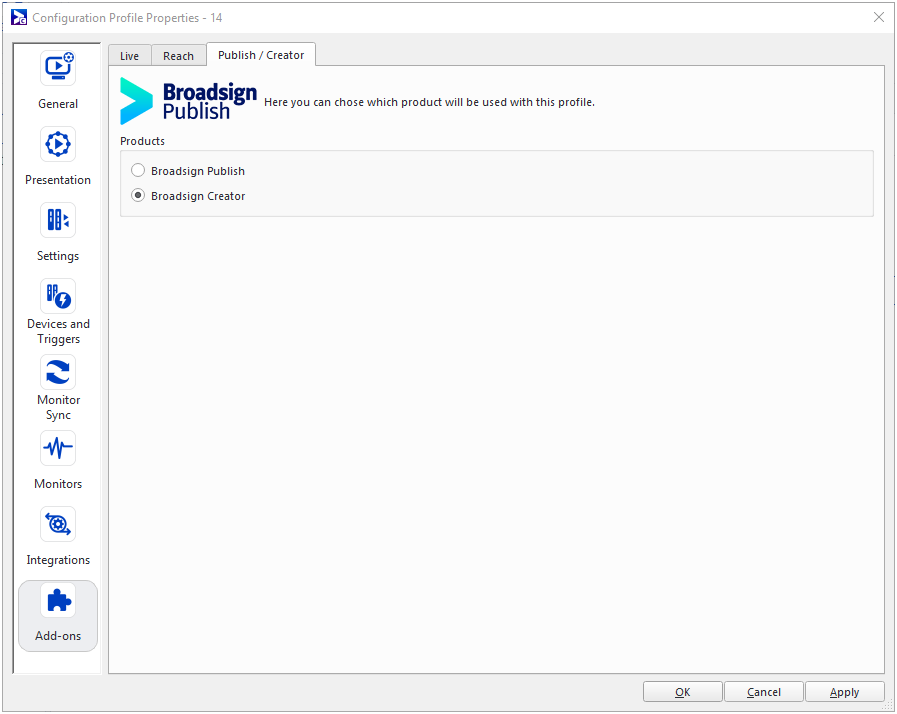Open the Integrations section icon
The height and width of the screenshot is (714, 897).
58,524
